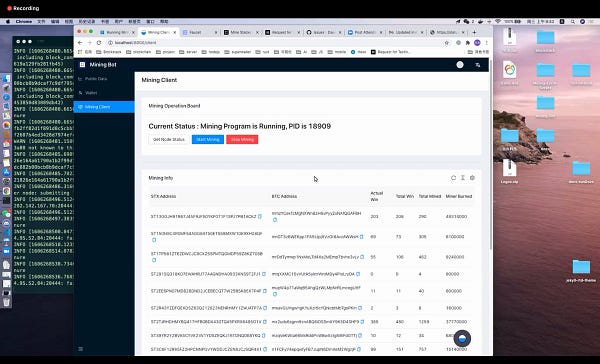This screenshot has width=600, height=364.
Task: Copy BTC address in the 306 Total Mined row
Action: [x=361, y=237]
